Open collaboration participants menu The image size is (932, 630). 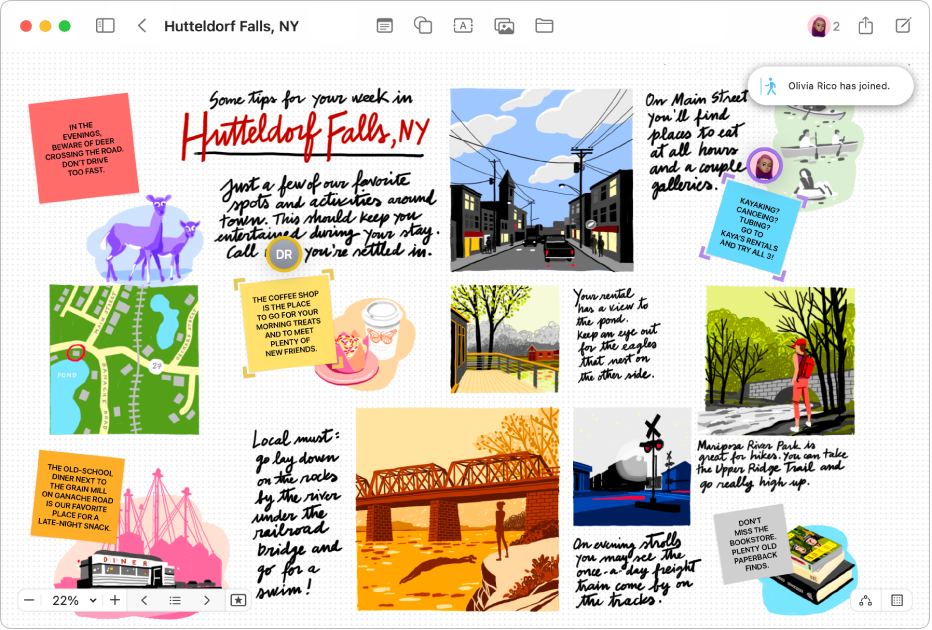click(x=824, y=26)
